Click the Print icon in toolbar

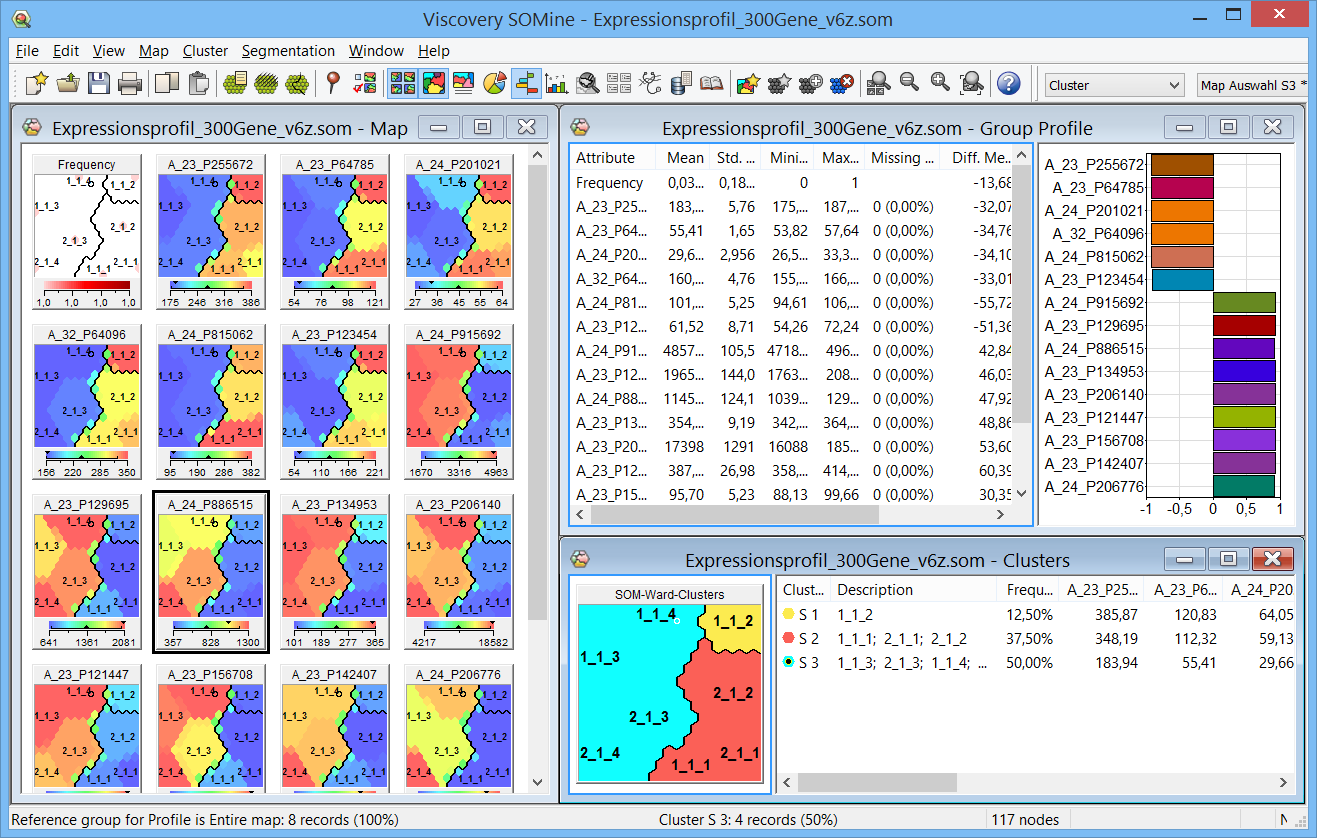click(x=130, y=84)
